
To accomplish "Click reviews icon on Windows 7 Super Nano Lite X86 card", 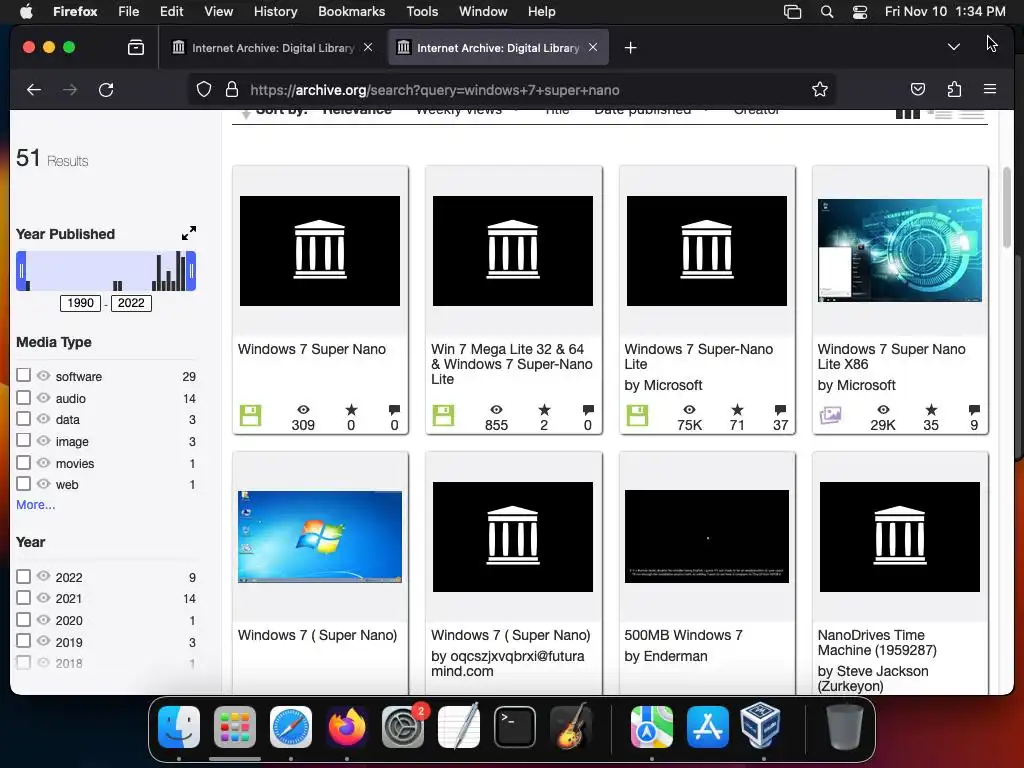I will click(974, 409).
